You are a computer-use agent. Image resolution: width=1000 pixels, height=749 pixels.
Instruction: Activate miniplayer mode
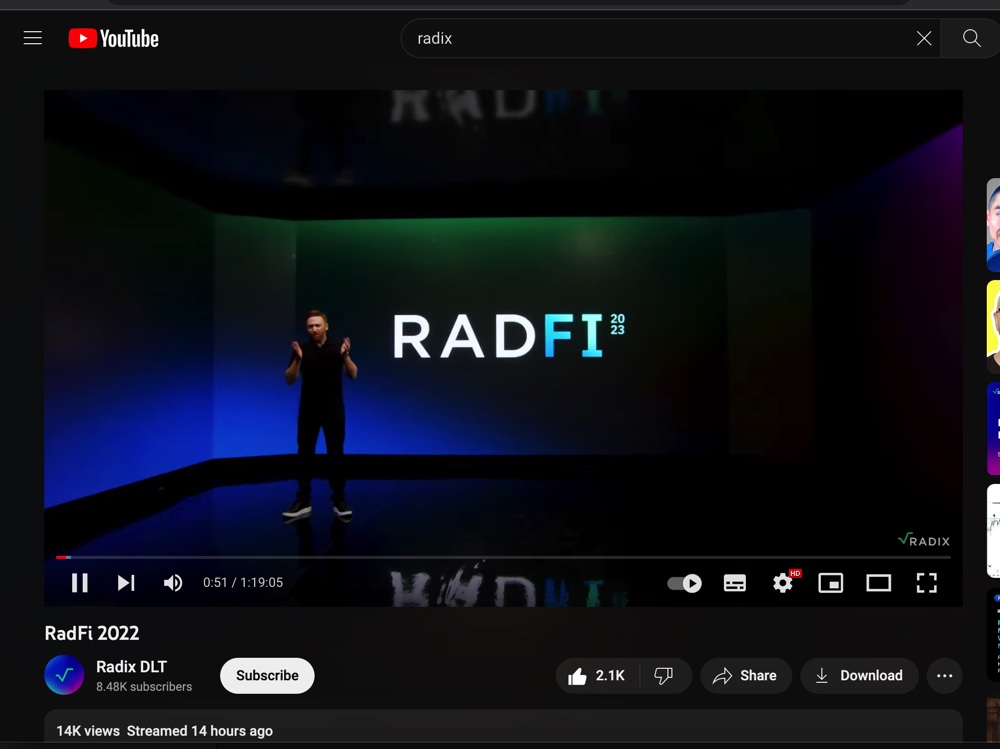tap(830, 583)
